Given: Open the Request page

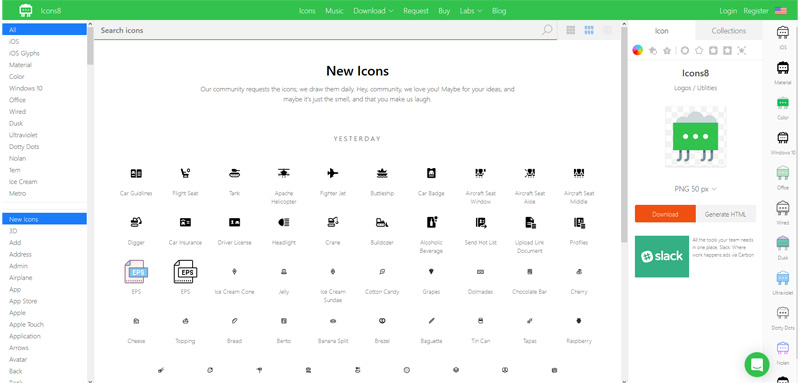Looking at the screenshot, I should 416,11.
